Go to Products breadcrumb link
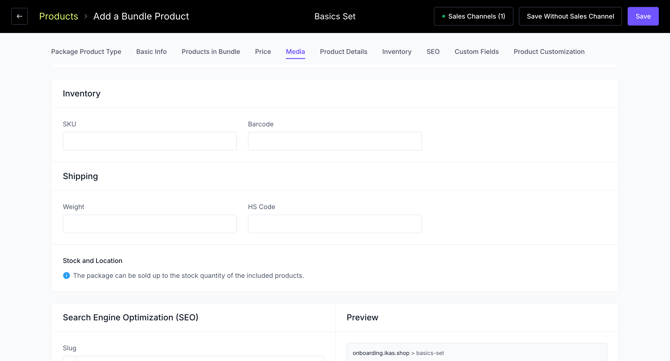This screenshot has height=361, width=670. click(59, 16)
